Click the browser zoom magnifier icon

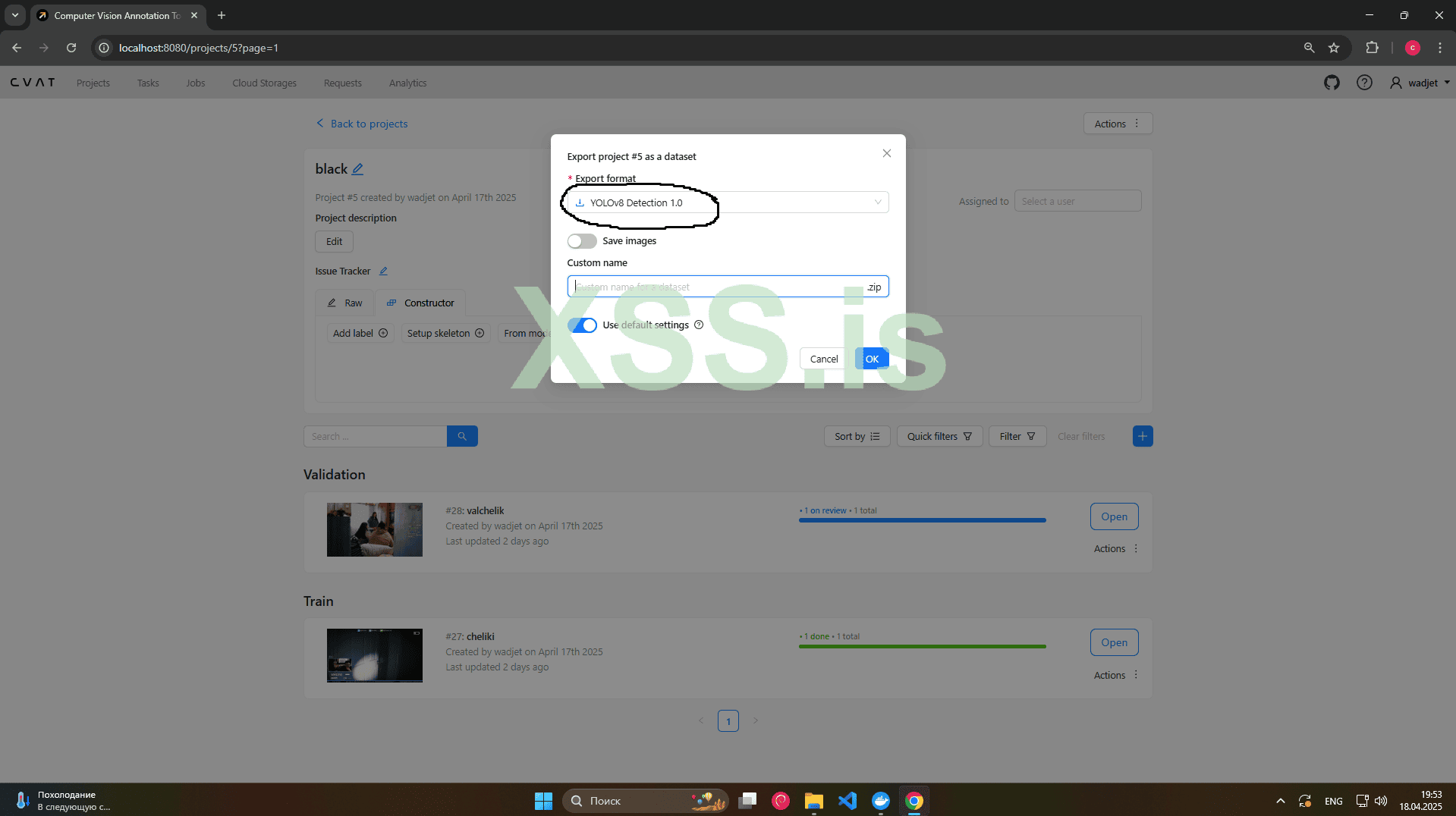pyautogui.click(x=1309, y=48)
